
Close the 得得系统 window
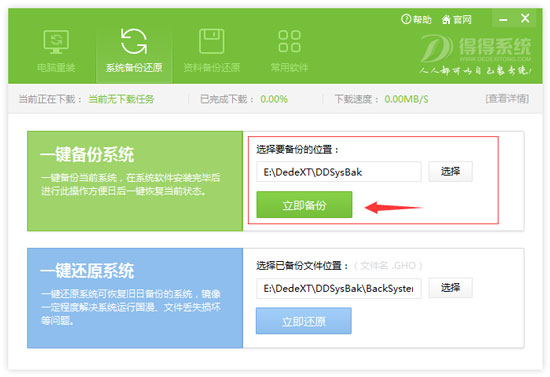tap(525, 18)
